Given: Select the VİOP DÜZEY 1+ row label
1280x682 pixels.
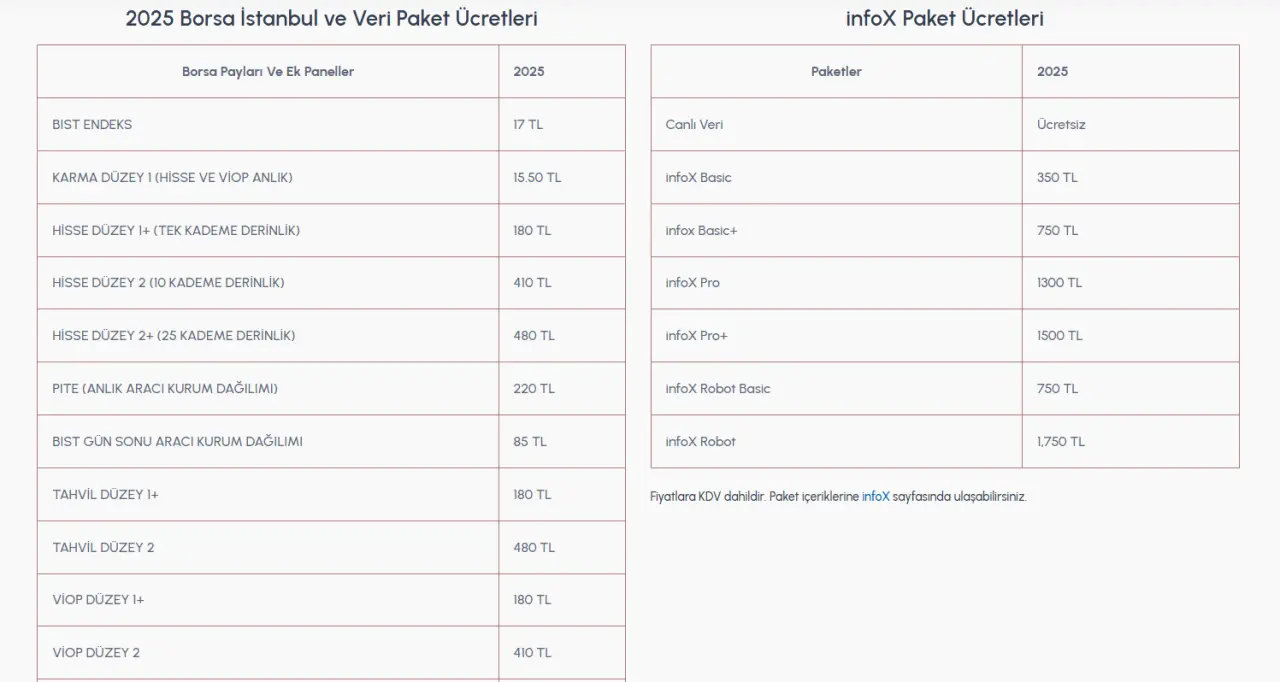Looking at the screenshot, I should click(x=98, y=600).
